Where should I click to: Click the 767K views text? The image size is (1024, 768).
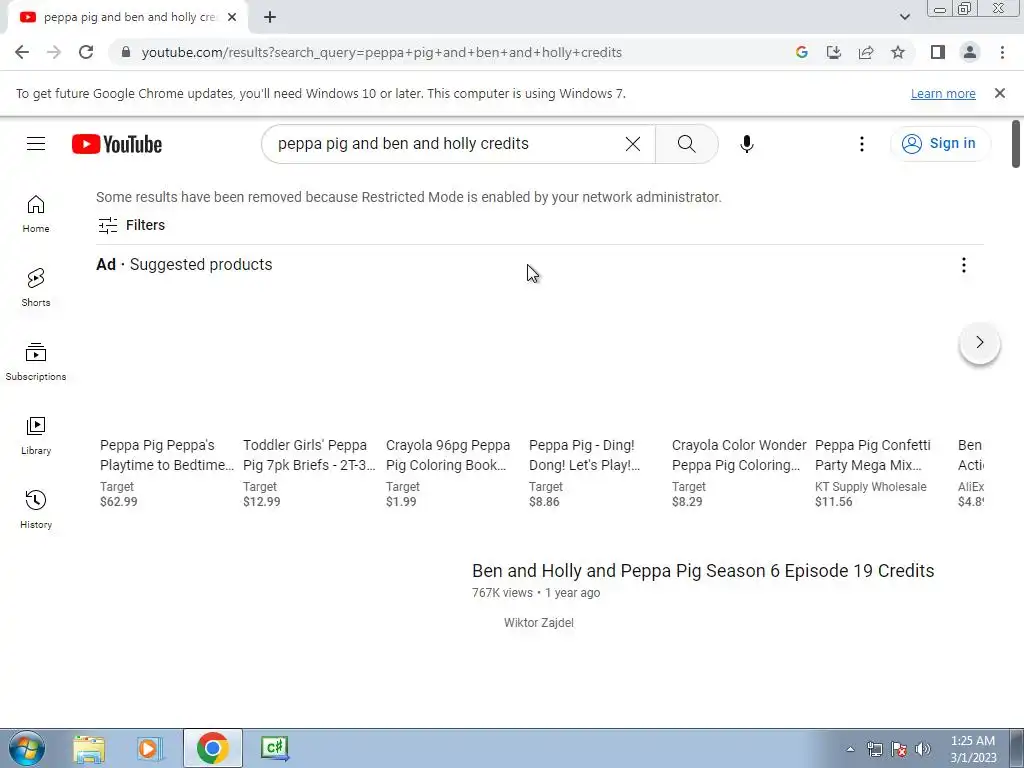coord(502,593)
